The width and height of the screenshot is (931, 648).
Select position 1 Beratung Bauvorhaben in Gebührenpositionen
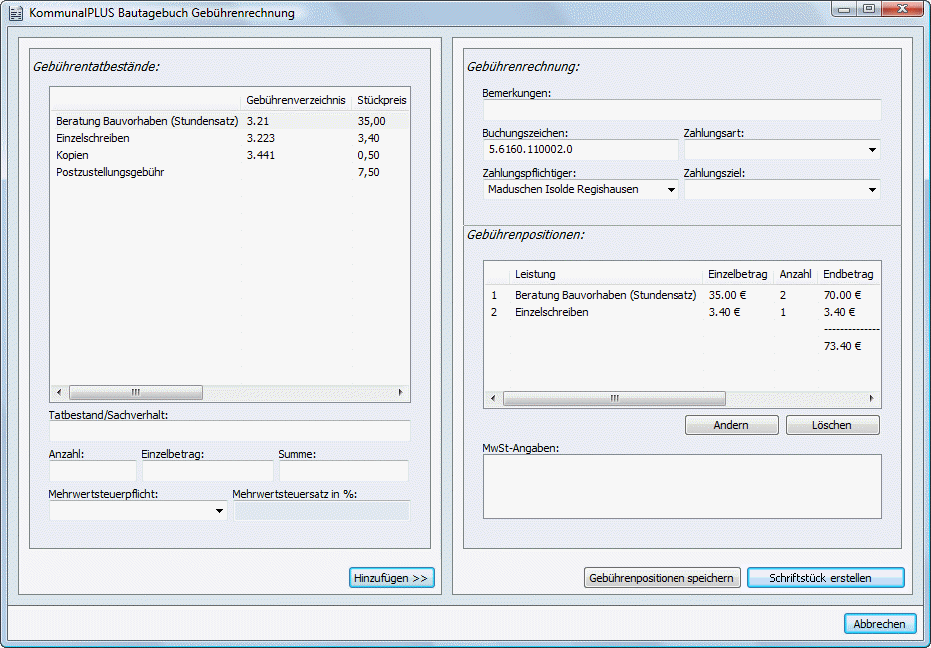pyautogui.click(x=605, y=295)
